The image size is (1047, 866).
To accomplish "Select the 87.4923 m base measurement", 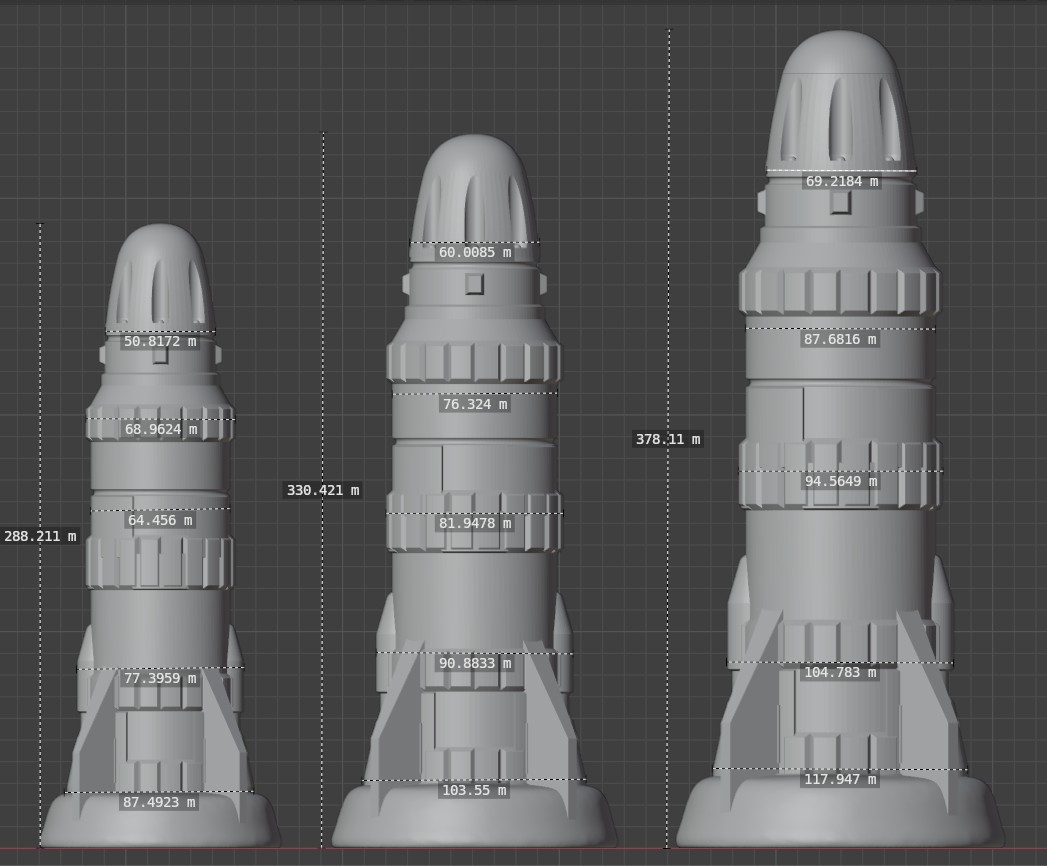I will coord(160,802).
